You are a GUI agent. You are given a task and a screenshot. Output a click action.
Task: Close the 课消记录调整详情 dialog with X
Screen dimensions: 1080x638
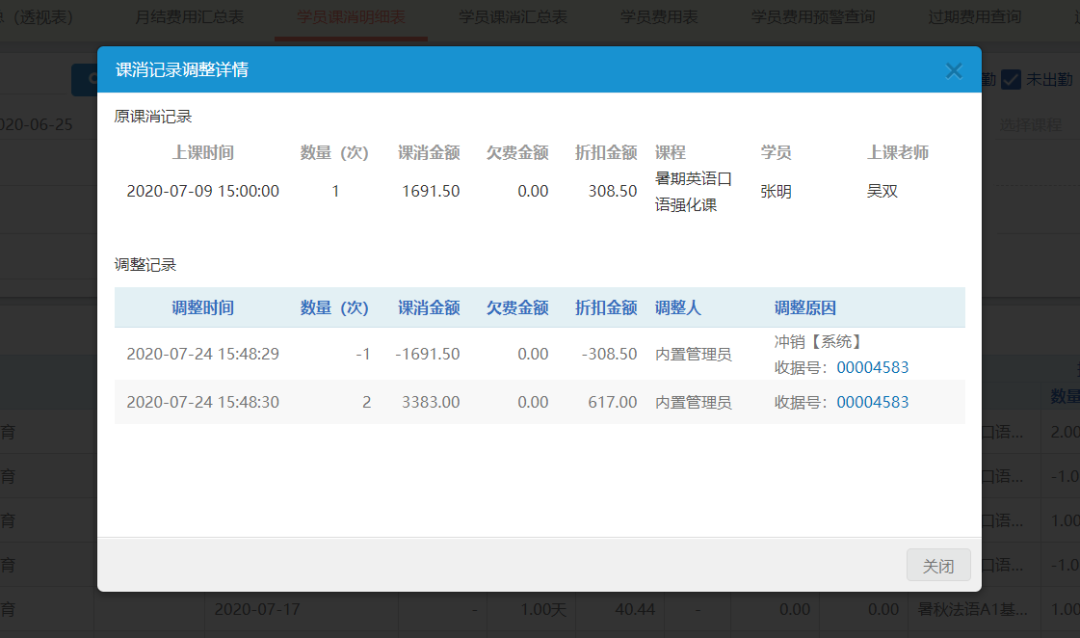pyautogui.click(x=953, y=70)
